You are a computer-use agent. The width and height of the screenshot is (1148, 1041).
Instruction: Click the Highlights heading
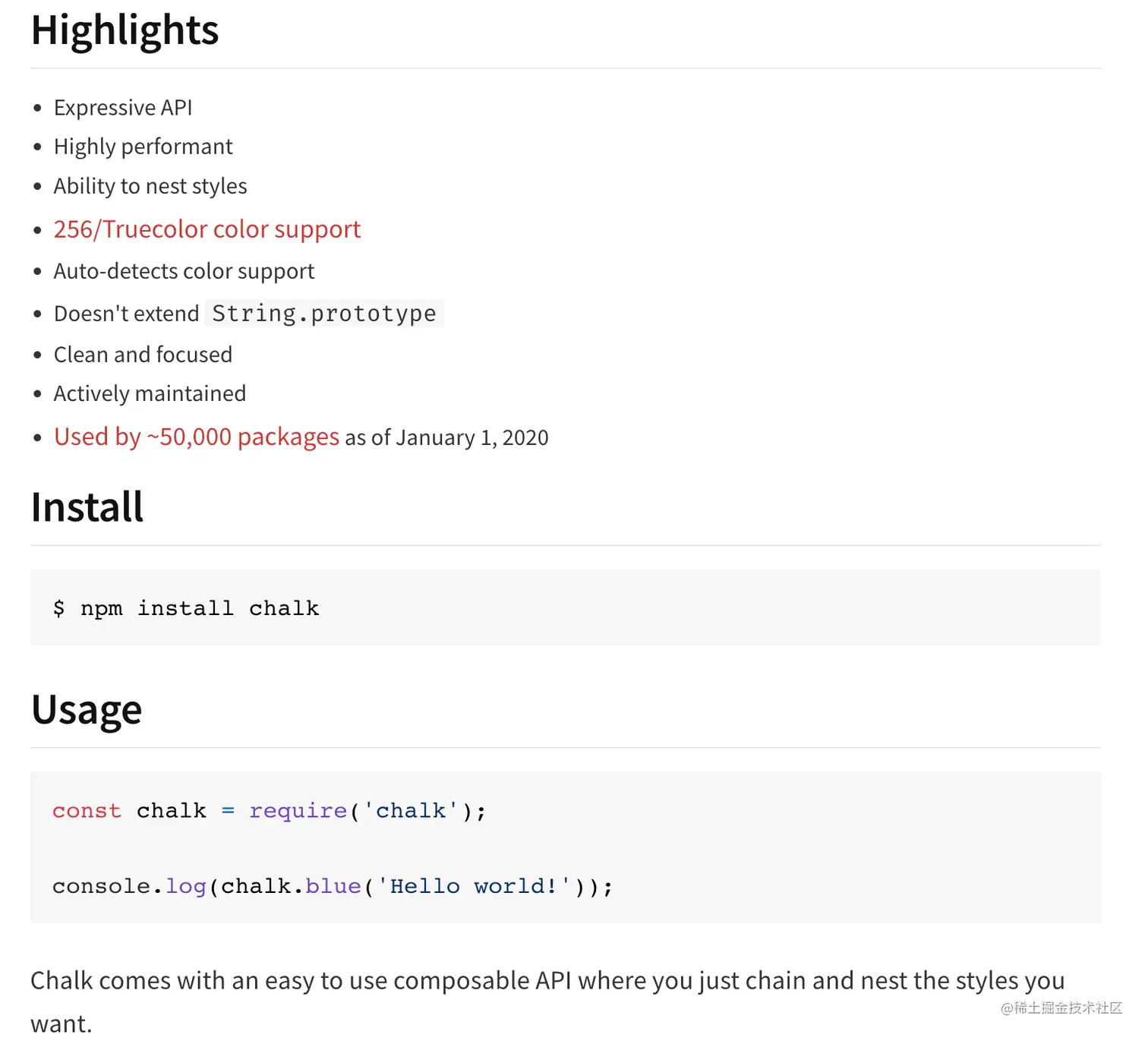(125, 30)
